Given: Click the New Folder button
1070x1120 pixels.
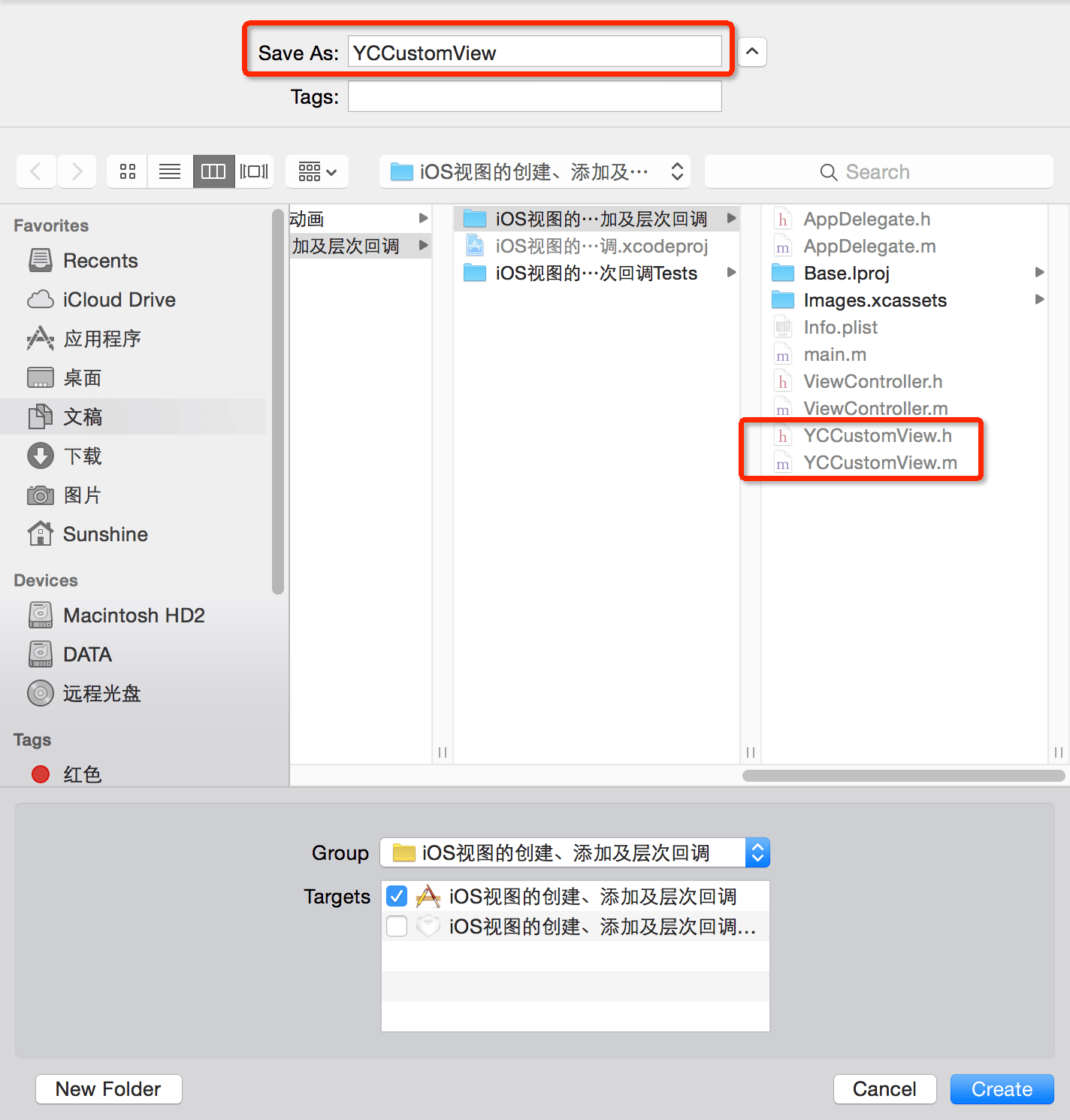Looking at the screenshot, I should [109, 1088].
